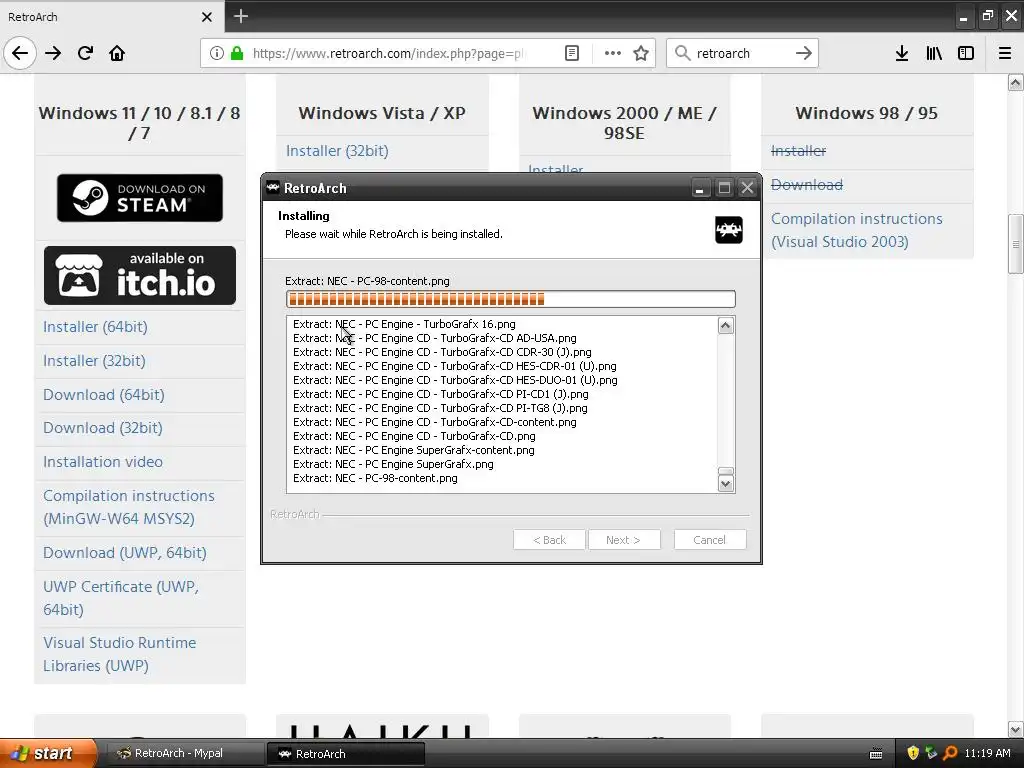Open page actions three-dot menu
Image resolution: width=1024 pixels, height=768 pixels.
(613, 53)
